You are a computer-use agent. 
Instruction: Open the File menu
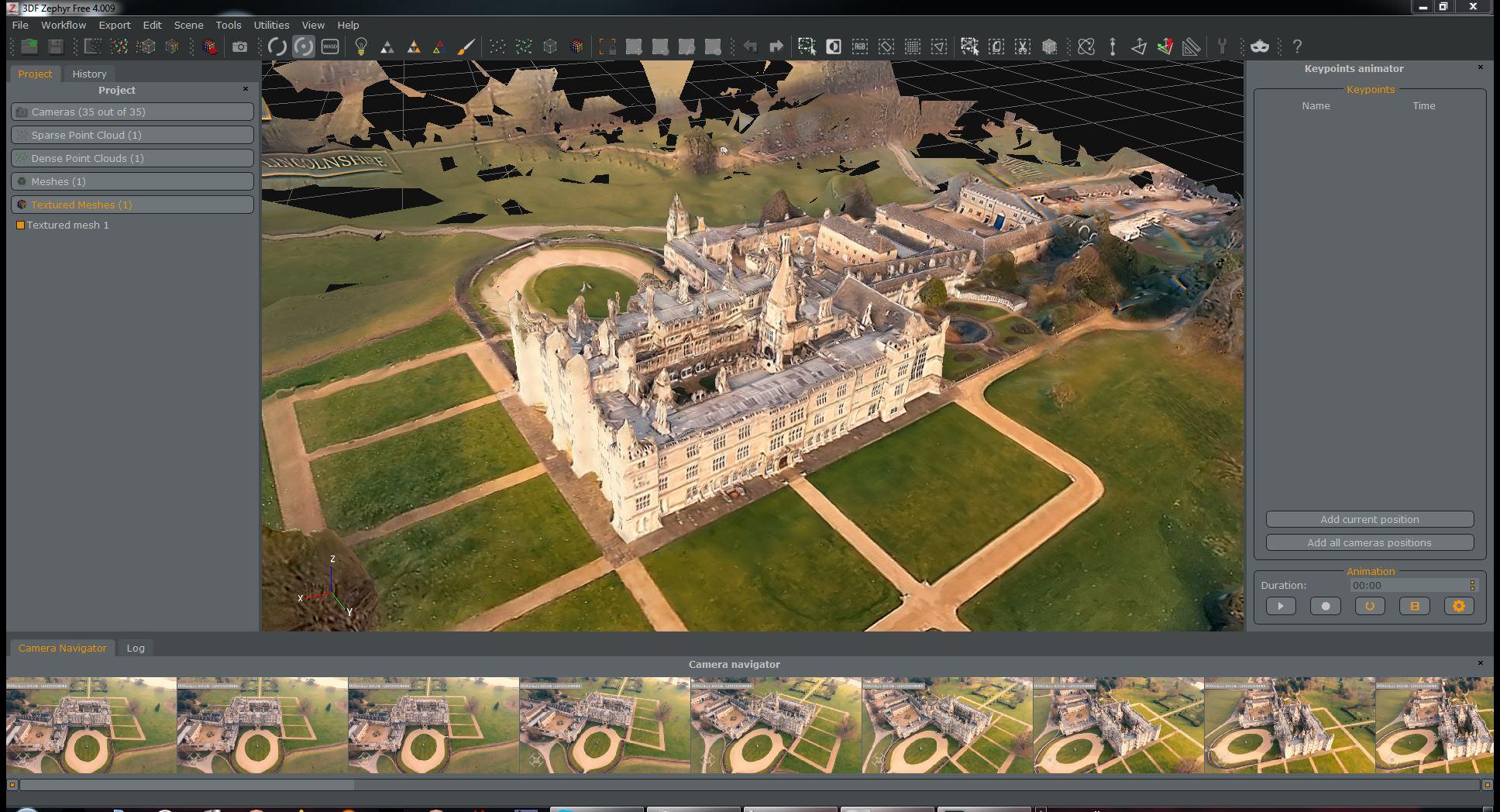click(x=20, y=25)
